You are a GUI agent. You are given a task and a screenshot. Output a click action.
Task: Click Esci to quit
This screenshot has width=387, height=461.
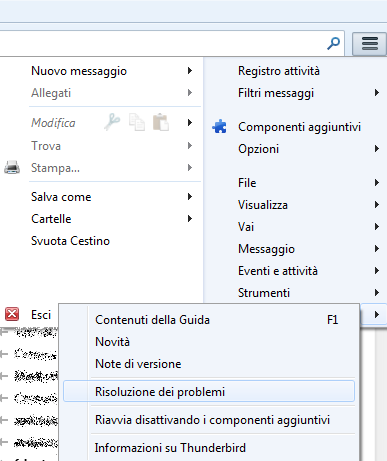[x=41, y=314]
